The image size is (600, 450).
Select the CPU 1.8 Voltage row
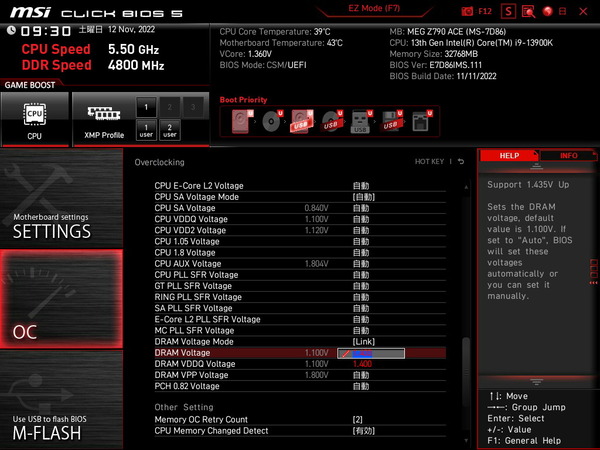pos(300,252)
